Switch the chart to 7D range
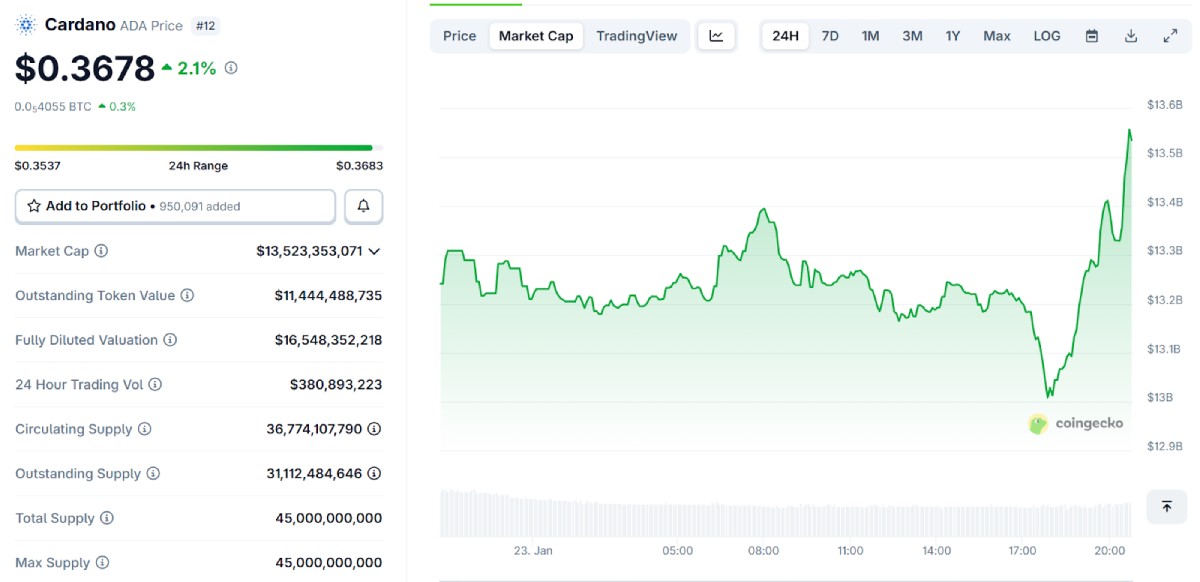The height and width of the screenshot is (582, 1200). 830,36
